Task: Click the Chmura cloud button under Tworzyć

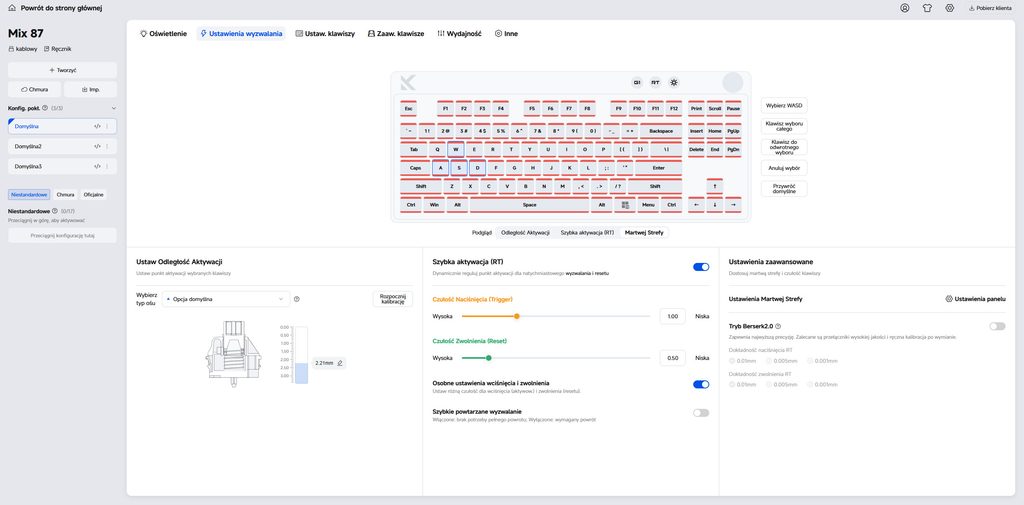Action: point(35,90)
